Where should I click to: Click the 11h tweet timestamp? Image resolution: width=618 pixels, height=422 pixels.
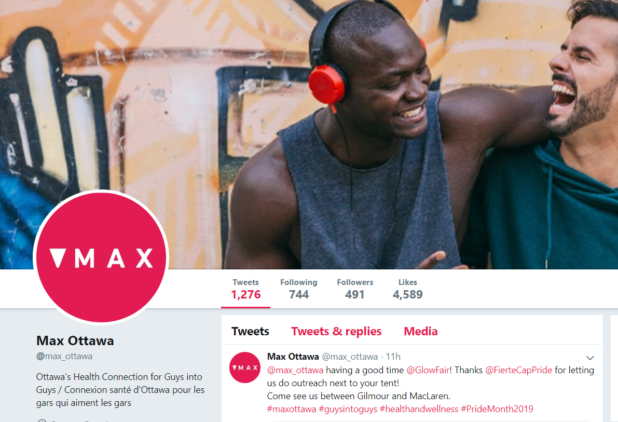pyautogui.click(x=393, y=357)
